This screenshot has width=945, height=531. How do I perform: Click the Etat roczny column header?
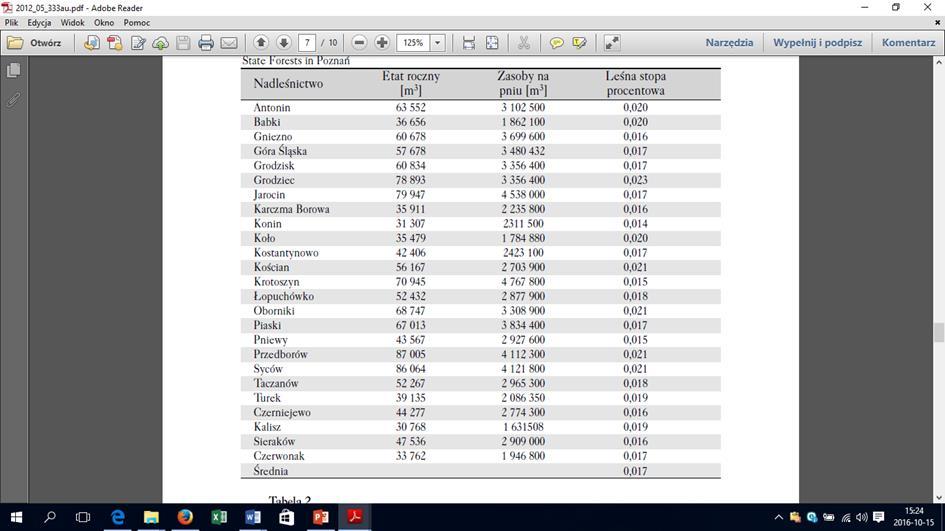coord(411,83)
